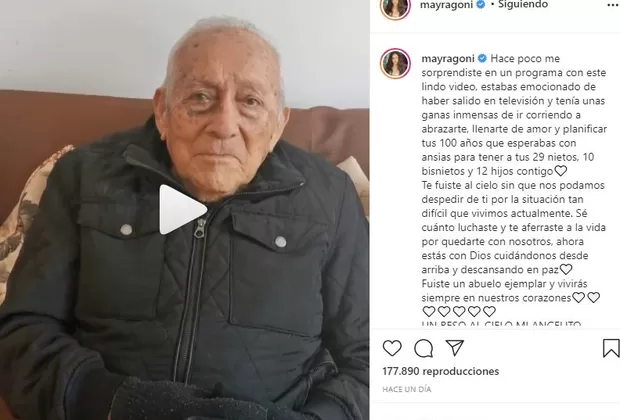The image size is (620, 420).
Task: Click the HACE UN DÍA timestamp
Action: click(x=406, y=390)
